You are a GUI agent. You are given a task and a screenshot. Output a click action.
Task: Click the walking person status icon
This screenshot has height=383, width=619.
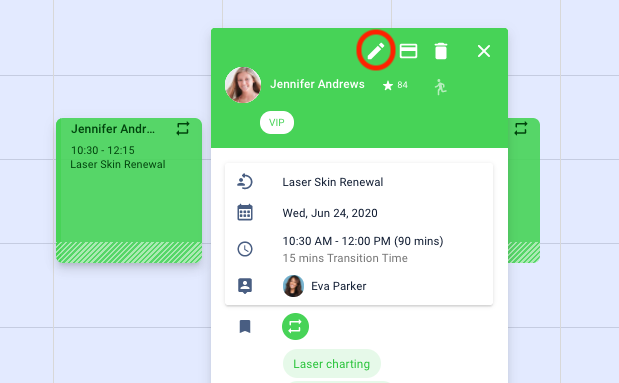(440, 87)
